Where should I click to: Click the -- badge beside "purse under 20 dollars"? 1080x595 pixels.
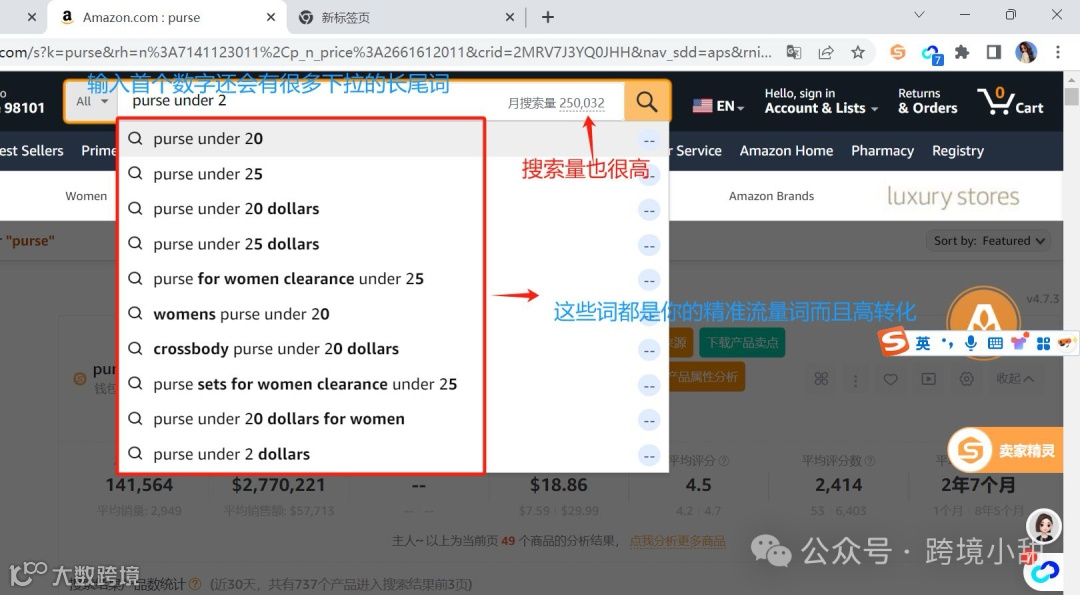(x=649, y=210)
